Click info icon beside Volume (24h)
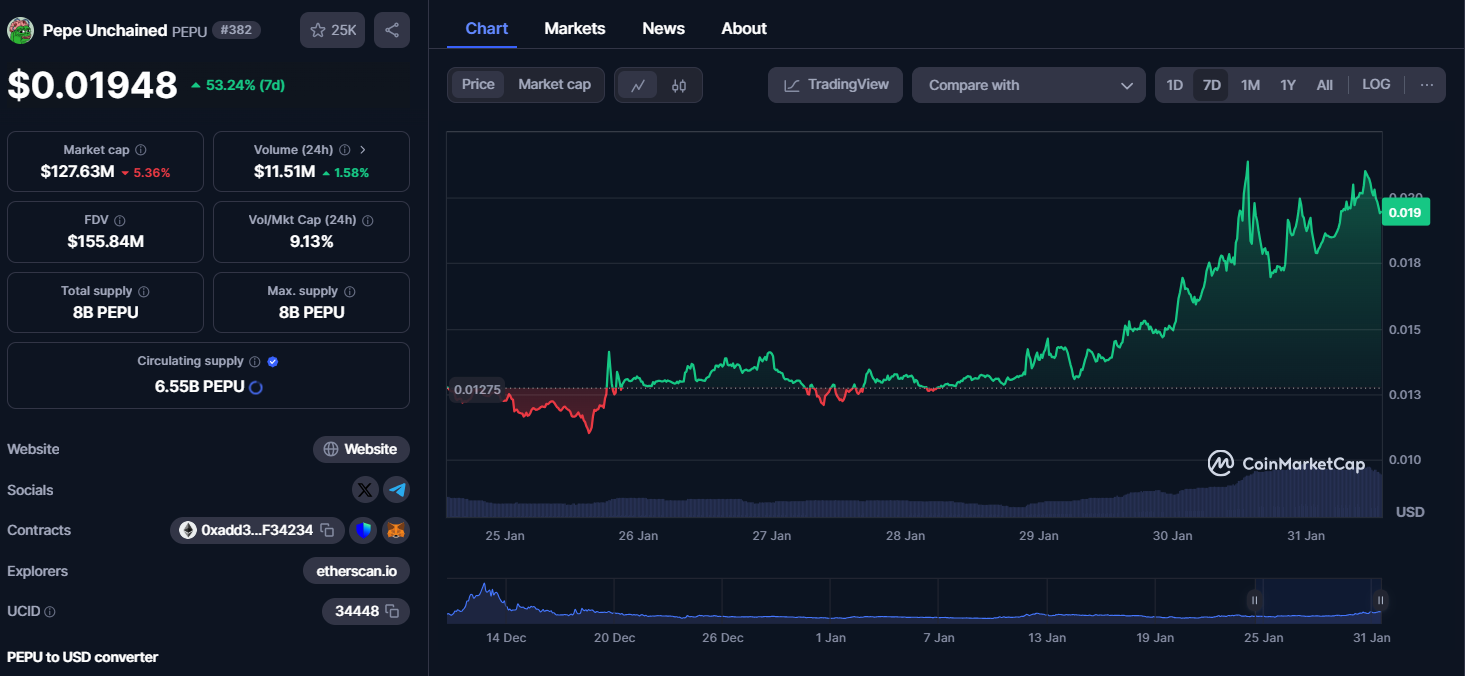The image size is (1465, 676). (344, 150)
